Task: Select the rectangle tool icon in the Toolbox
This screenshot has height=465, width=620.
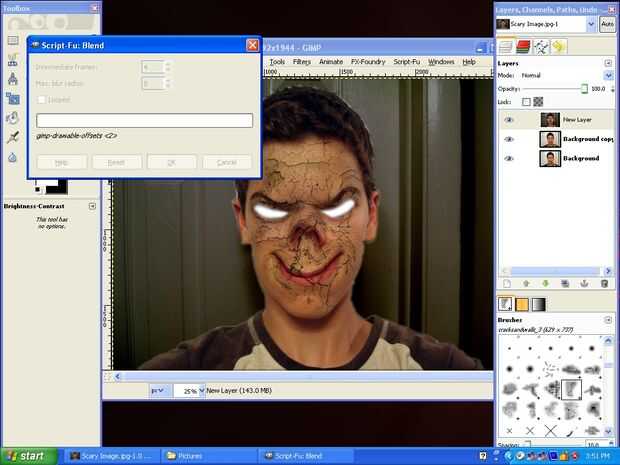Action: click(x=13, y=40)
